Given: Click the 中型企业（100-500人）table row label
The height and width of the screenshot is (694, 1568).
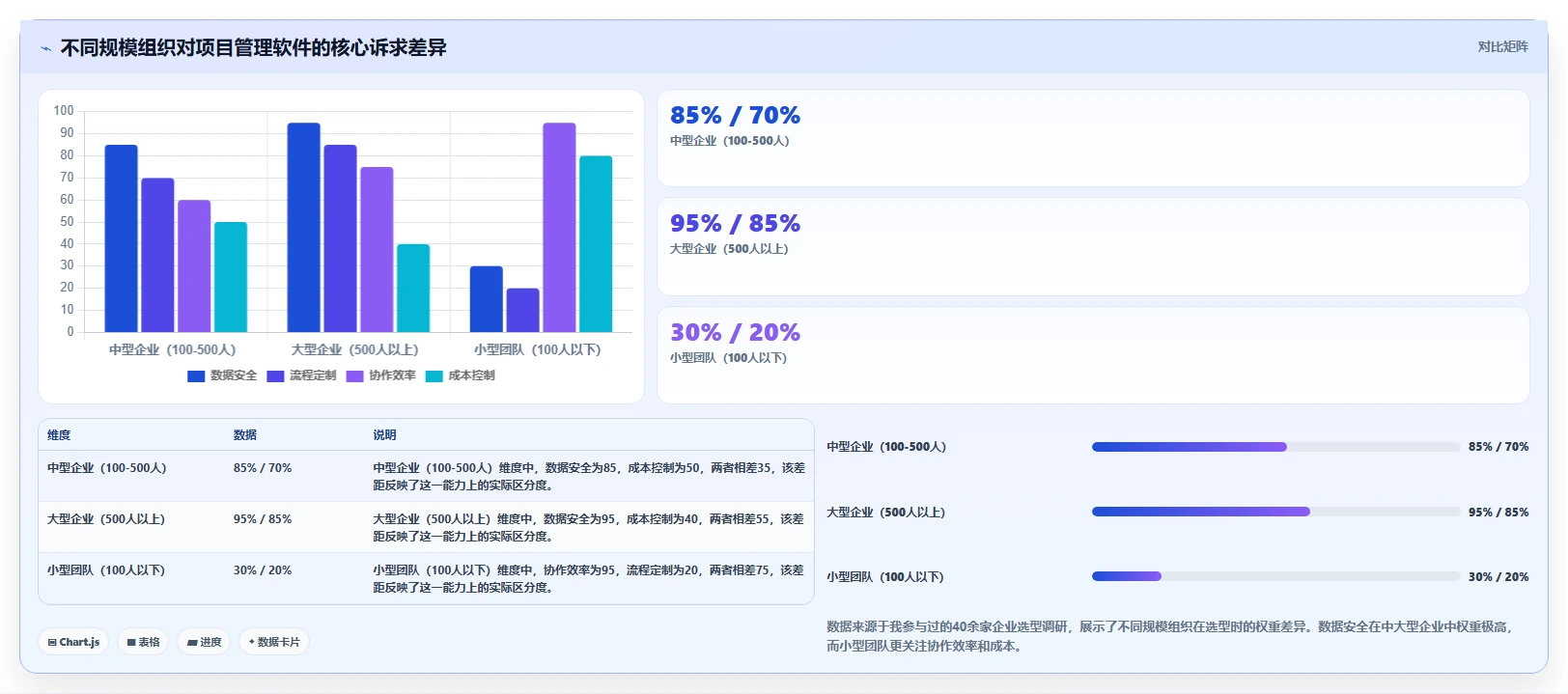Looking at the screenshot, I should (107, 468).
